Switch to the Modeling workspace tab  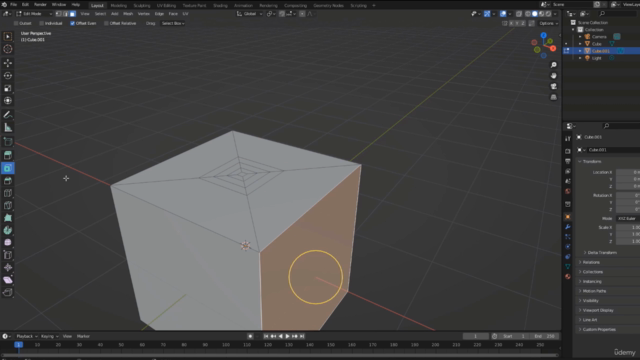click(x=119, y=6)
